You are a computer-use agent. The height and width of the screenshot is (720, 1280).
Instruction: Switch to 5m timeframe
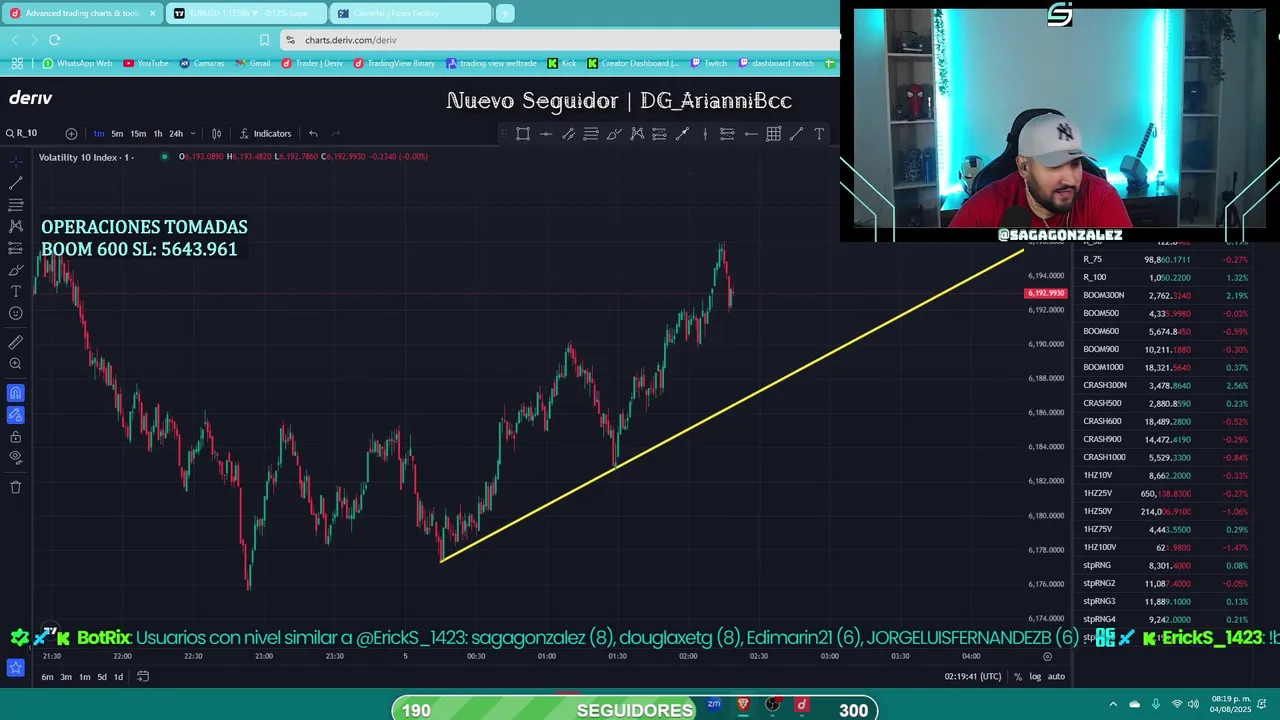pos(117,134)
